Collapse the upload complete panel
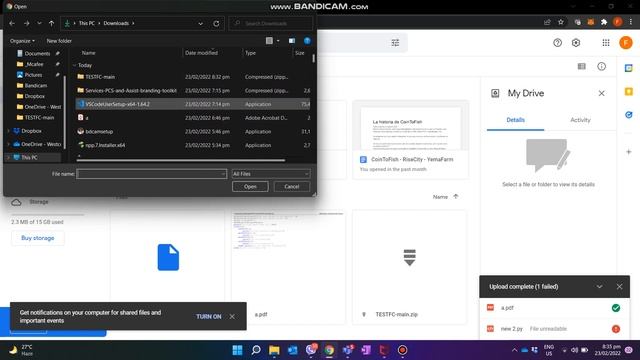640x360 pixels. click(x=599, y=287)
